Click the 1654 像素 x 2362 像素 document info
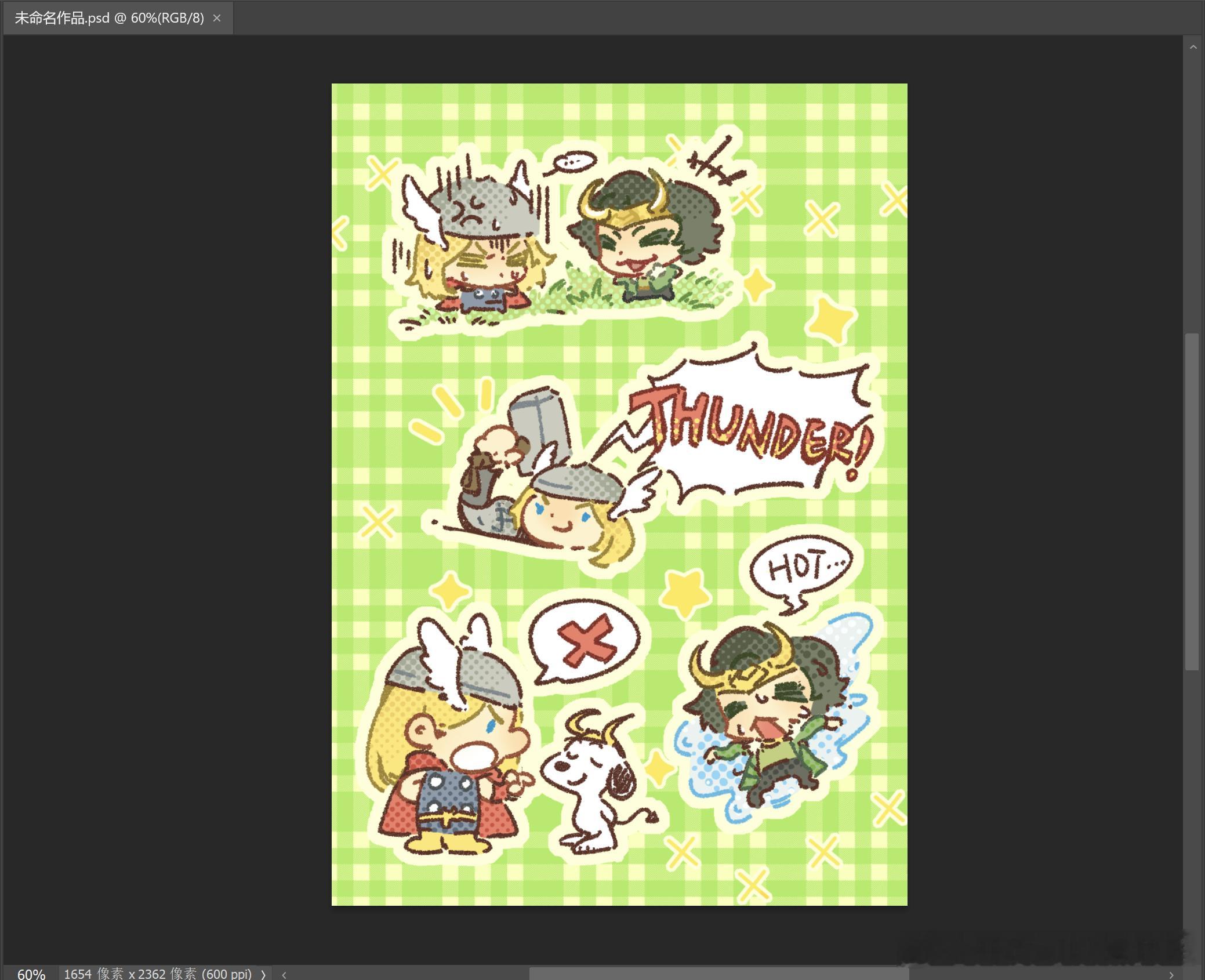This screenshot has width=1205, height=980. click(x=158, y=974)
